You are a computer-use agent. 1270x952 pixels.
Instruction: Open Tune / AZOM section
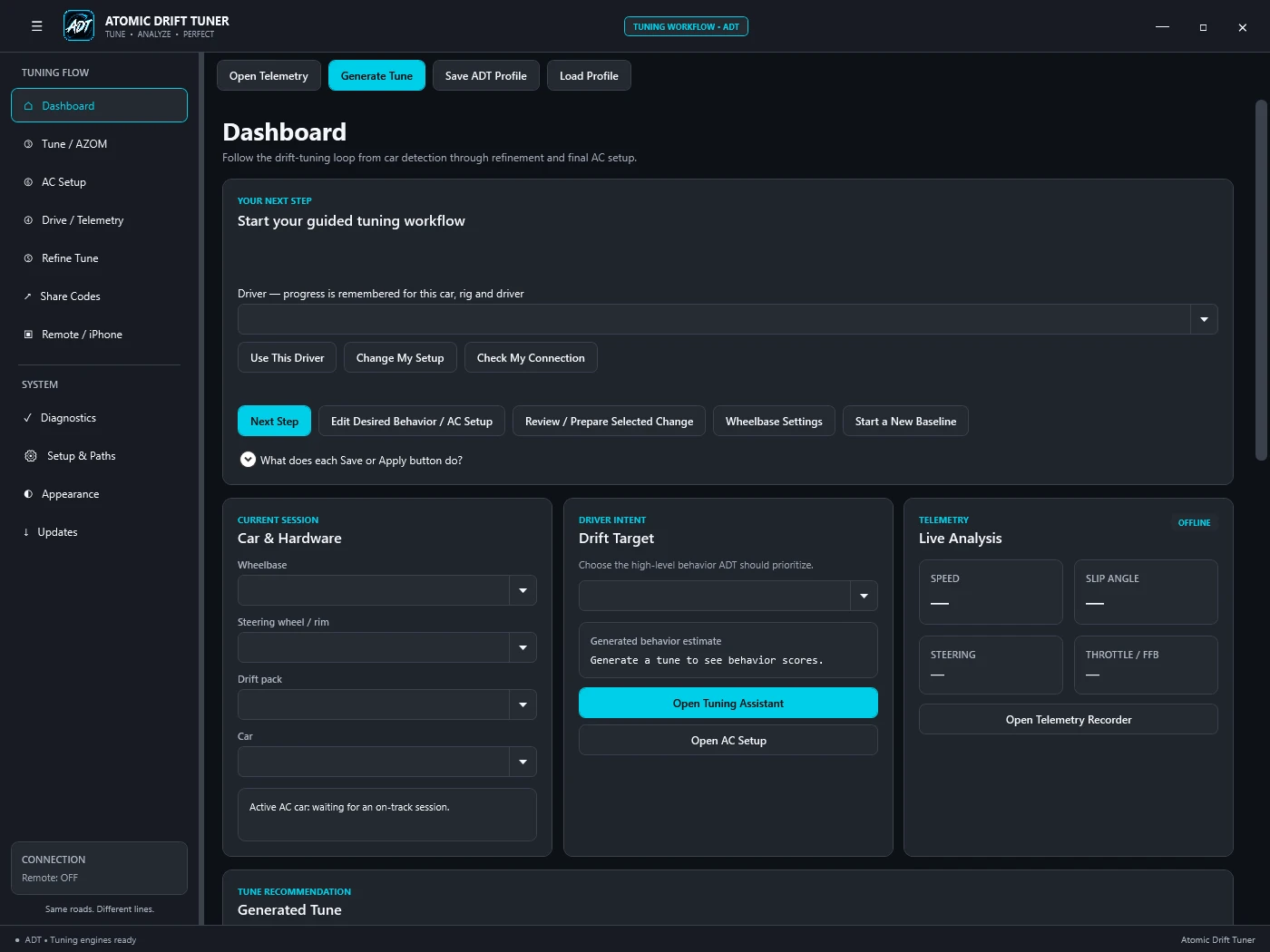(x=99, y=144)
